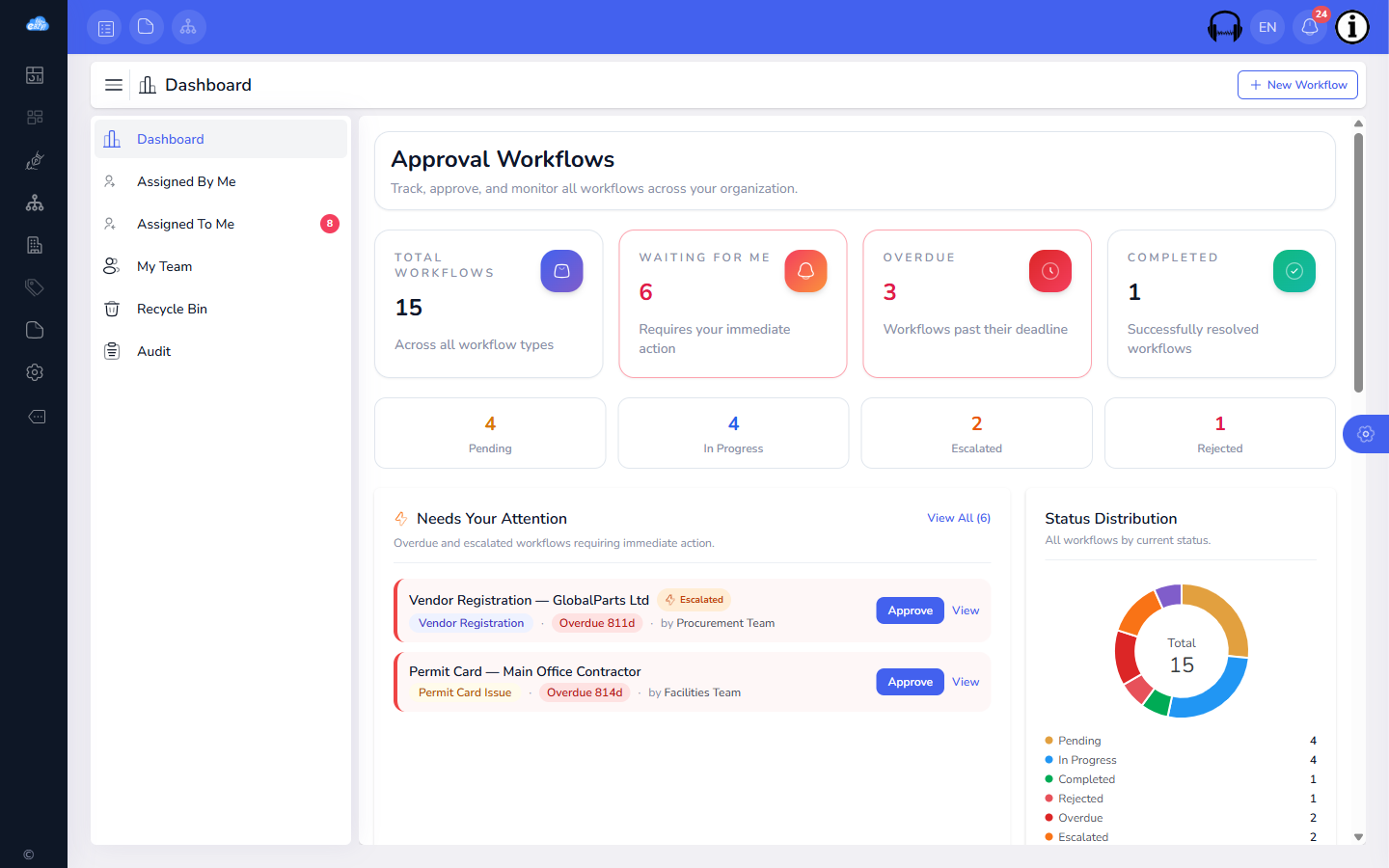Open the EN language selector
Screen dimensions: 1389x868
point(1267,27)
